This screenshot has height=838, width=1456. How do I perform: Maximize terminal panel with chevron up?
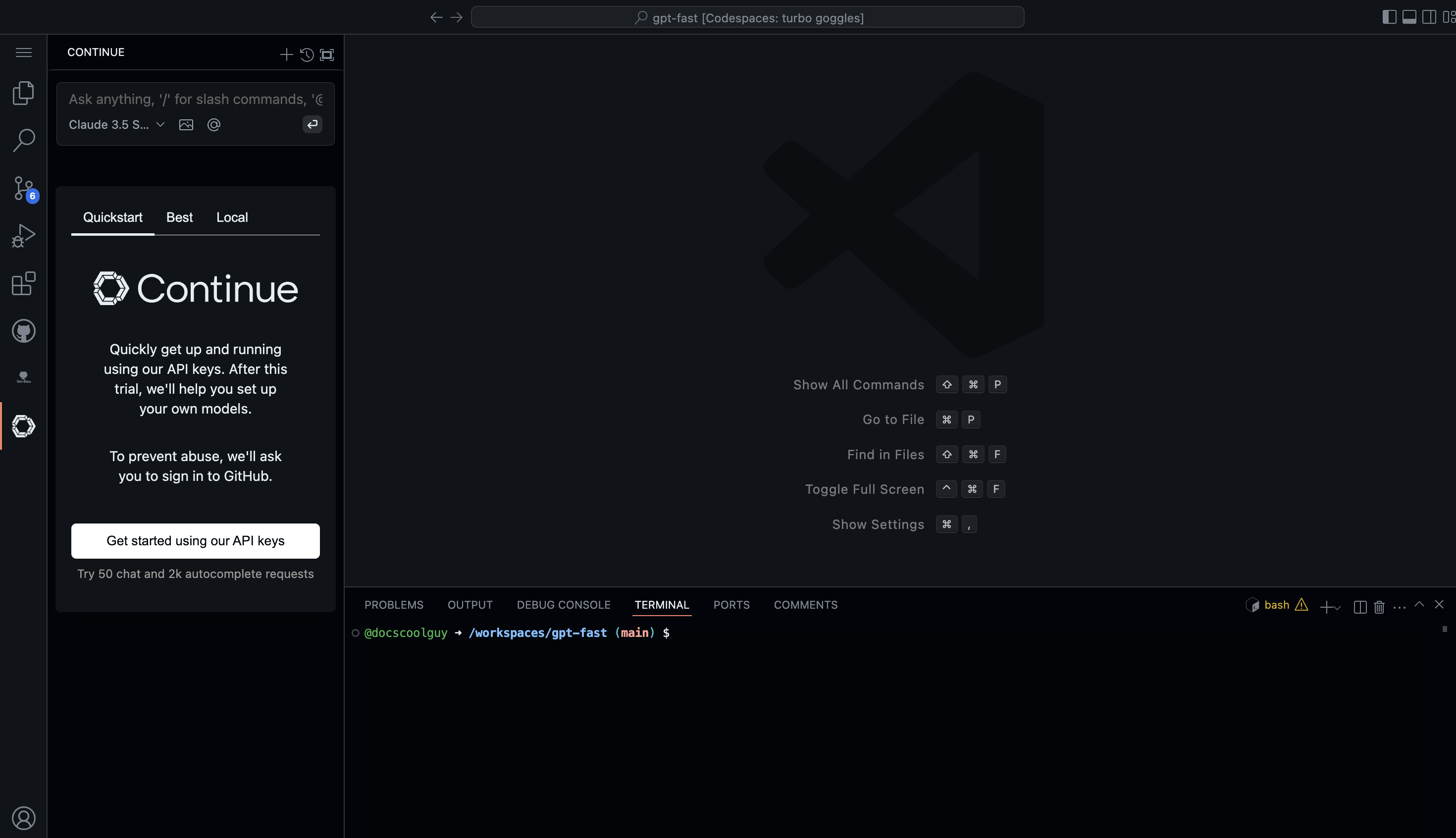click(x=1419, y=604)
